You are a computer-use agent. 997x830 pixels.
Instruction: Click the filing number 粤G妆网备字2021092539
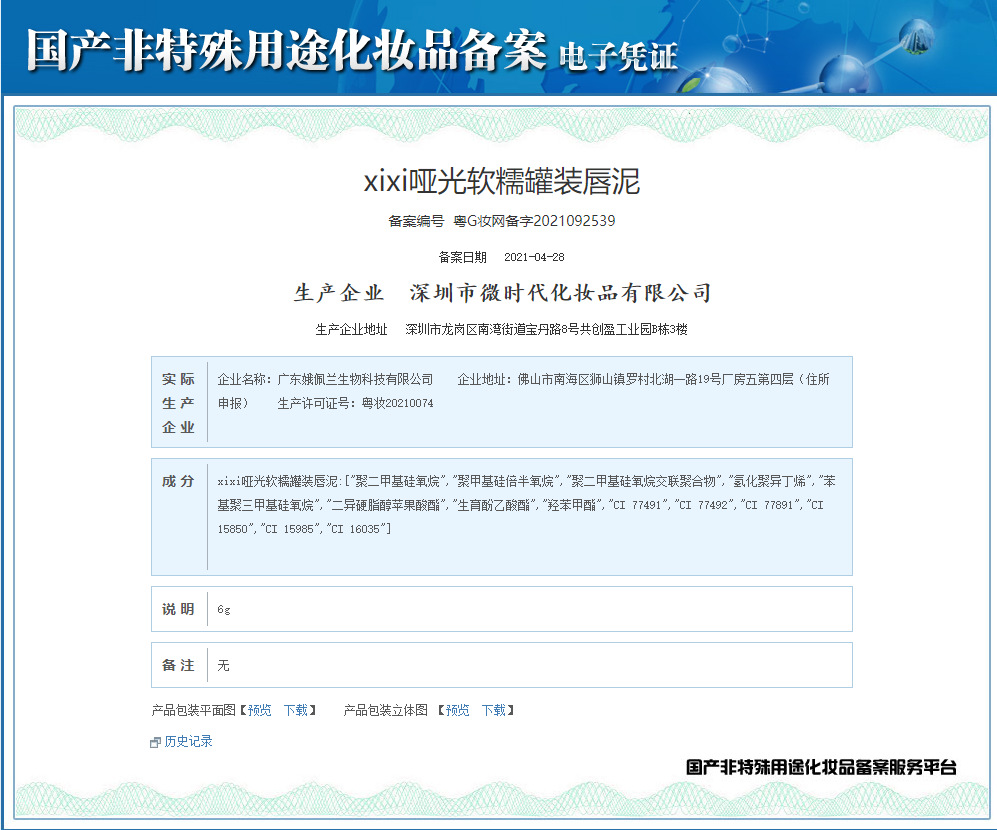[534, 221]
